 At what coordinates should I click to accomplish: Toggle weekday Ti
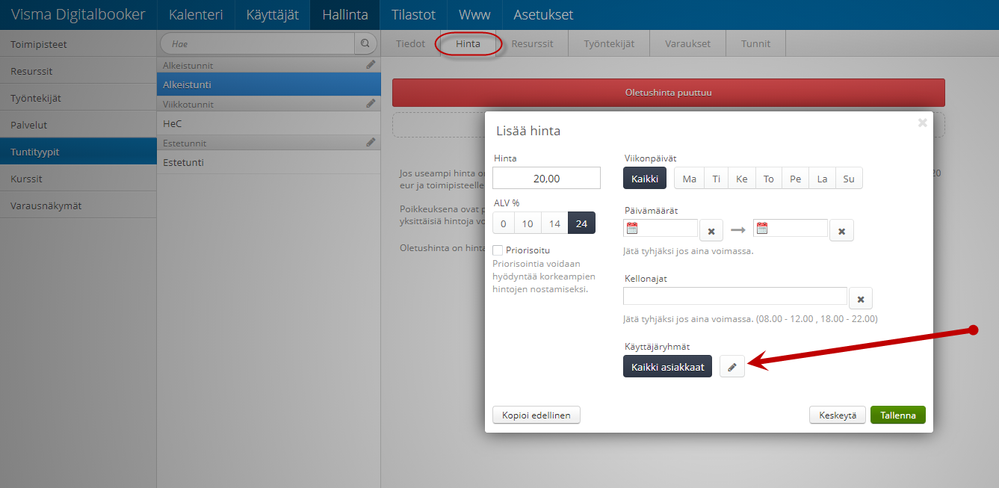click(716, 179)
